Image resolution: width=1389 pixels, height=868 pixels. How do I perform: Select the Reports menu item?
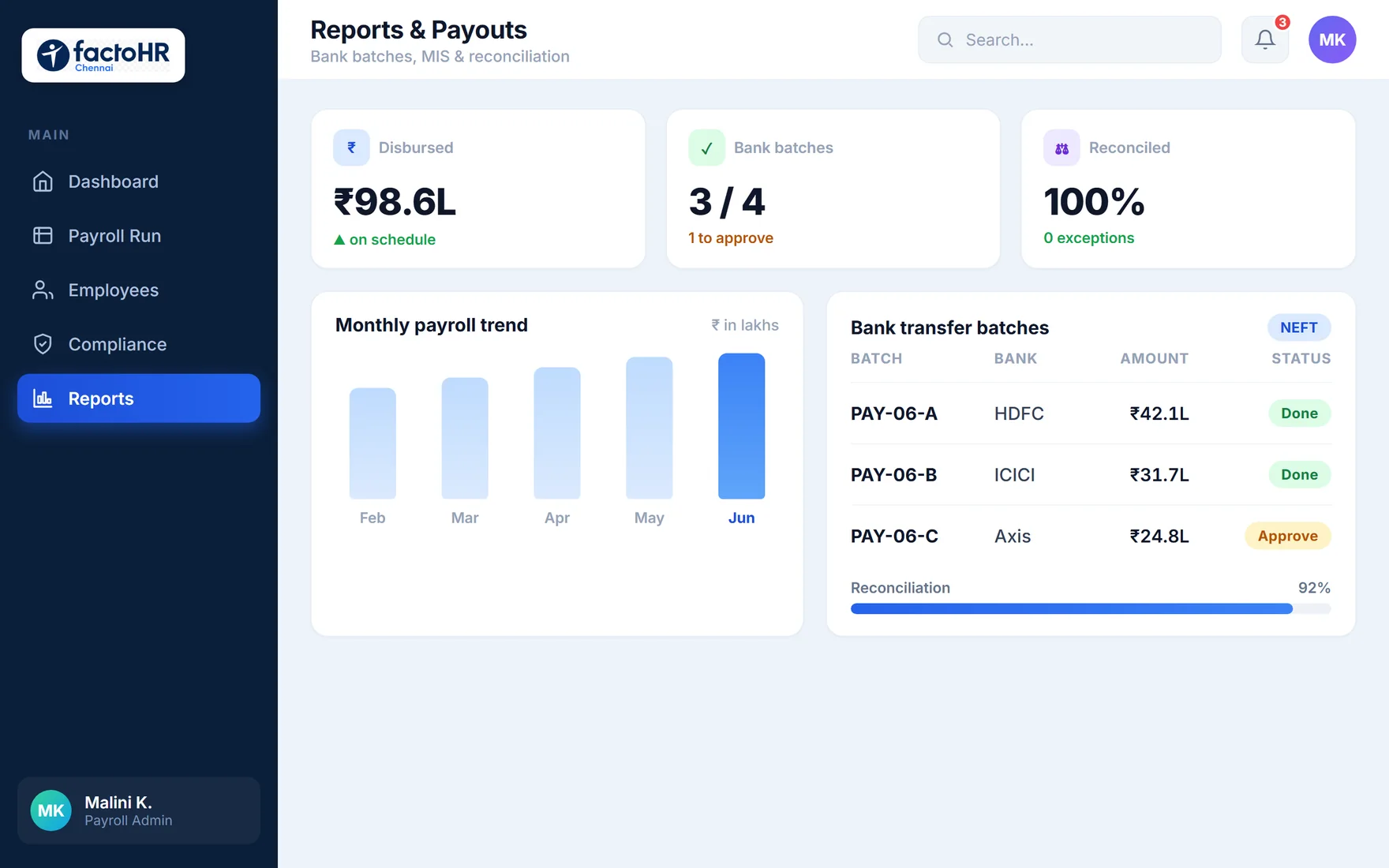(x=139, y=398)
